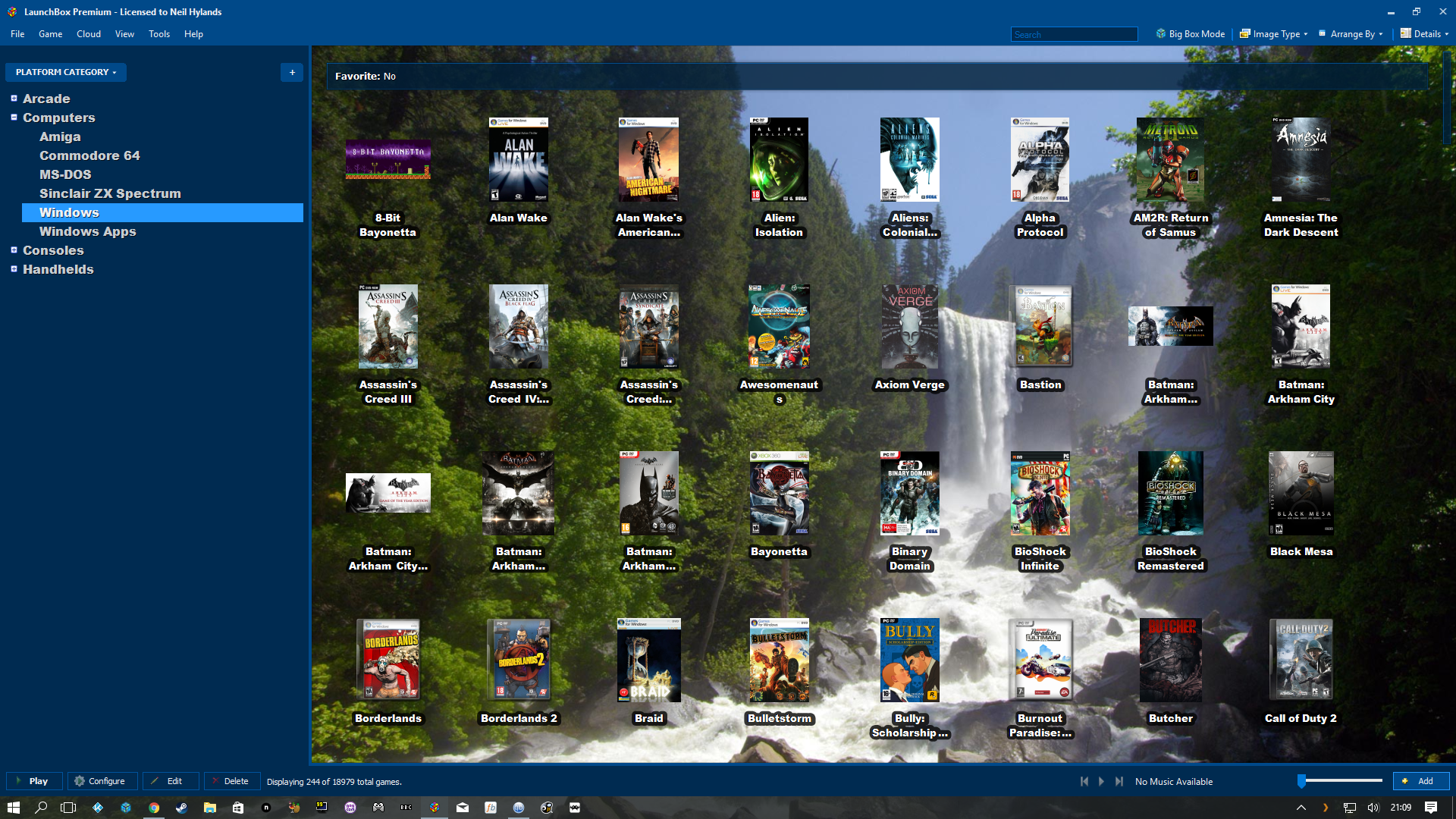Select the Alan Wake box art
This screenshot has width=1456, height=819.
(519, 159)
